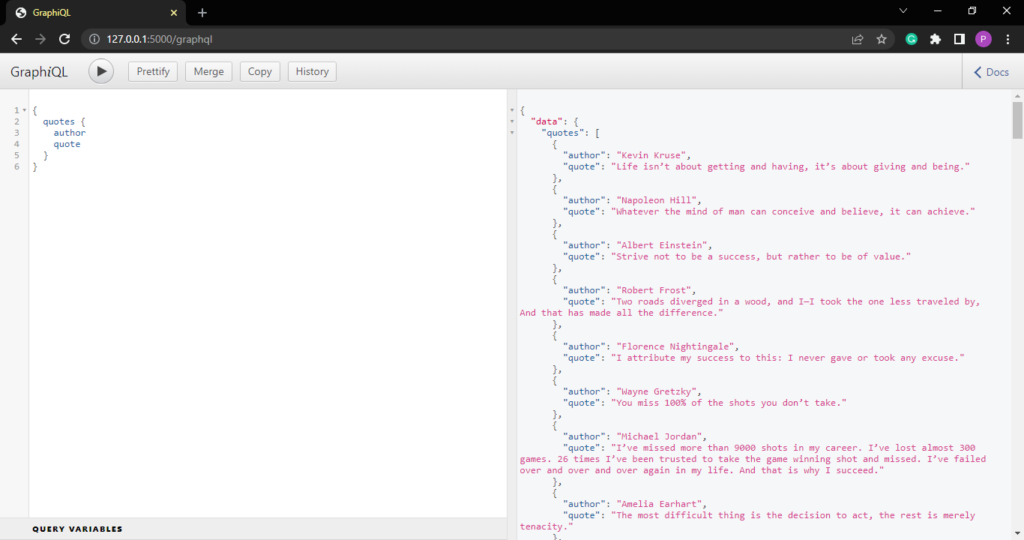This screenshot has width=1024, height=540.
Task: Click the "Albert Einstein" author value
Action: coord(662,246)
